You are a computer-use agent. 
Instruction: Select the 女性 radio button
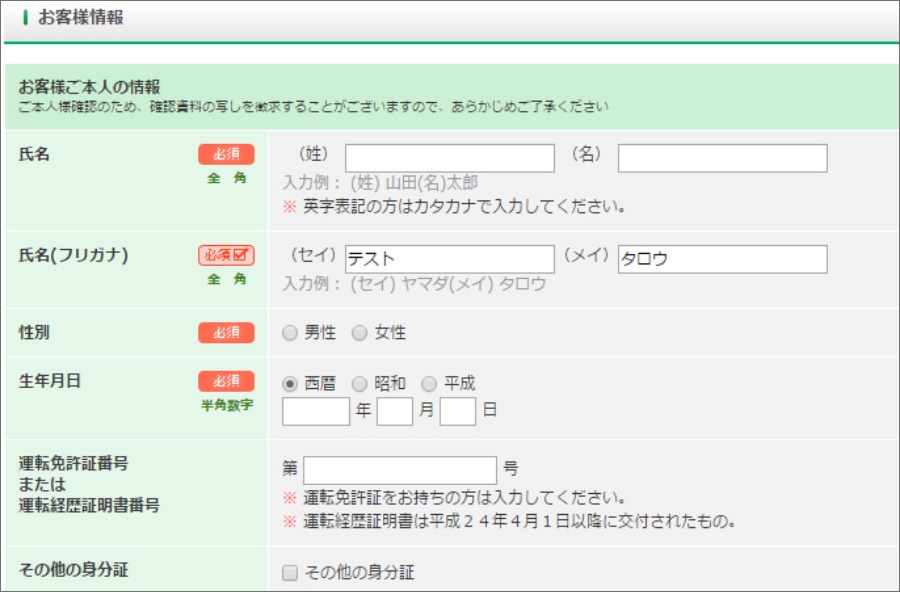coord(360,333)
